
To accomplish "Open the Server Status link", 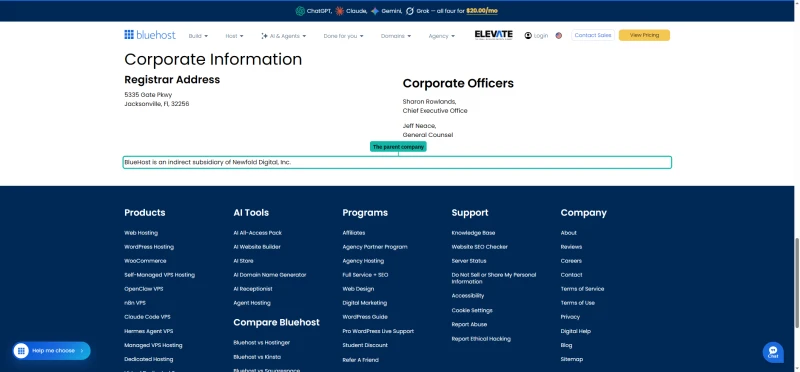I will [469, 261].
